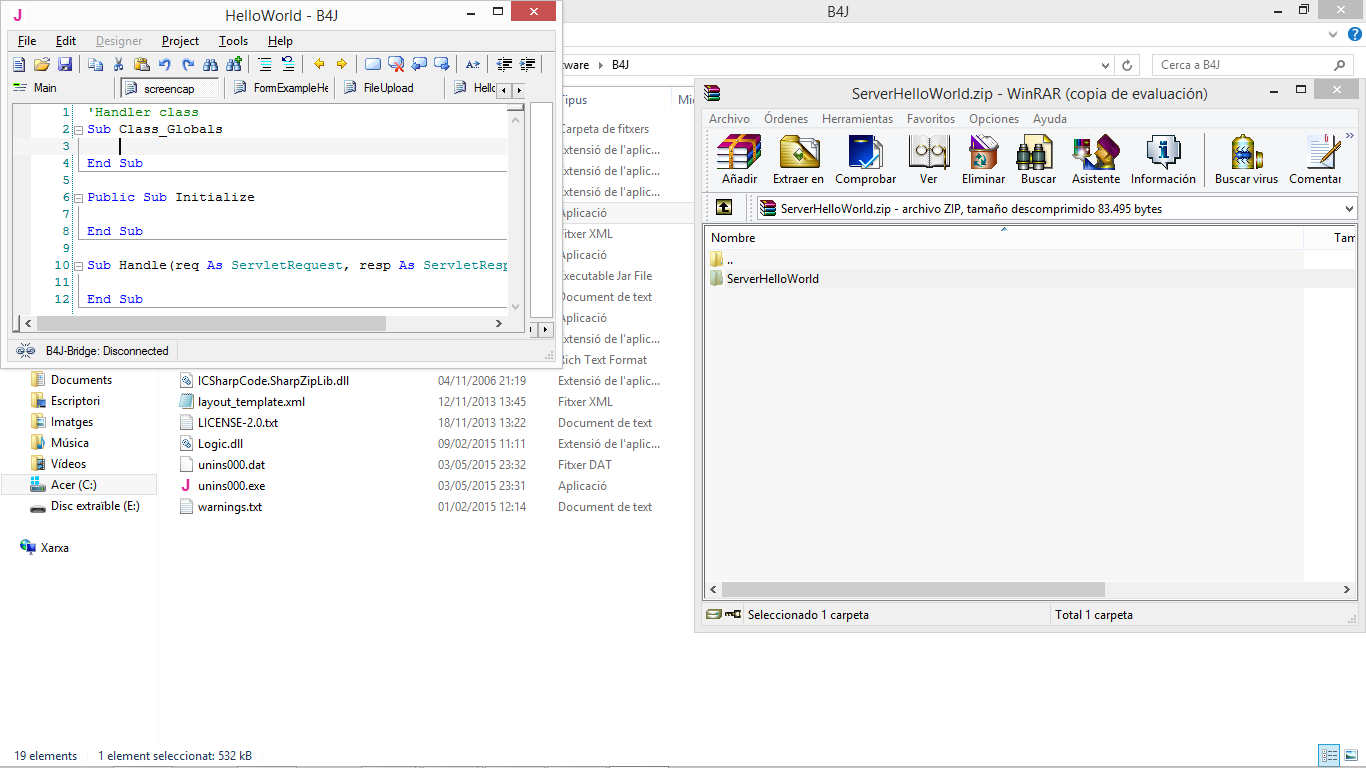Open Find with the binoculars icon in B4J
The height and width of the screenshot is (768, 1366).
210,64
